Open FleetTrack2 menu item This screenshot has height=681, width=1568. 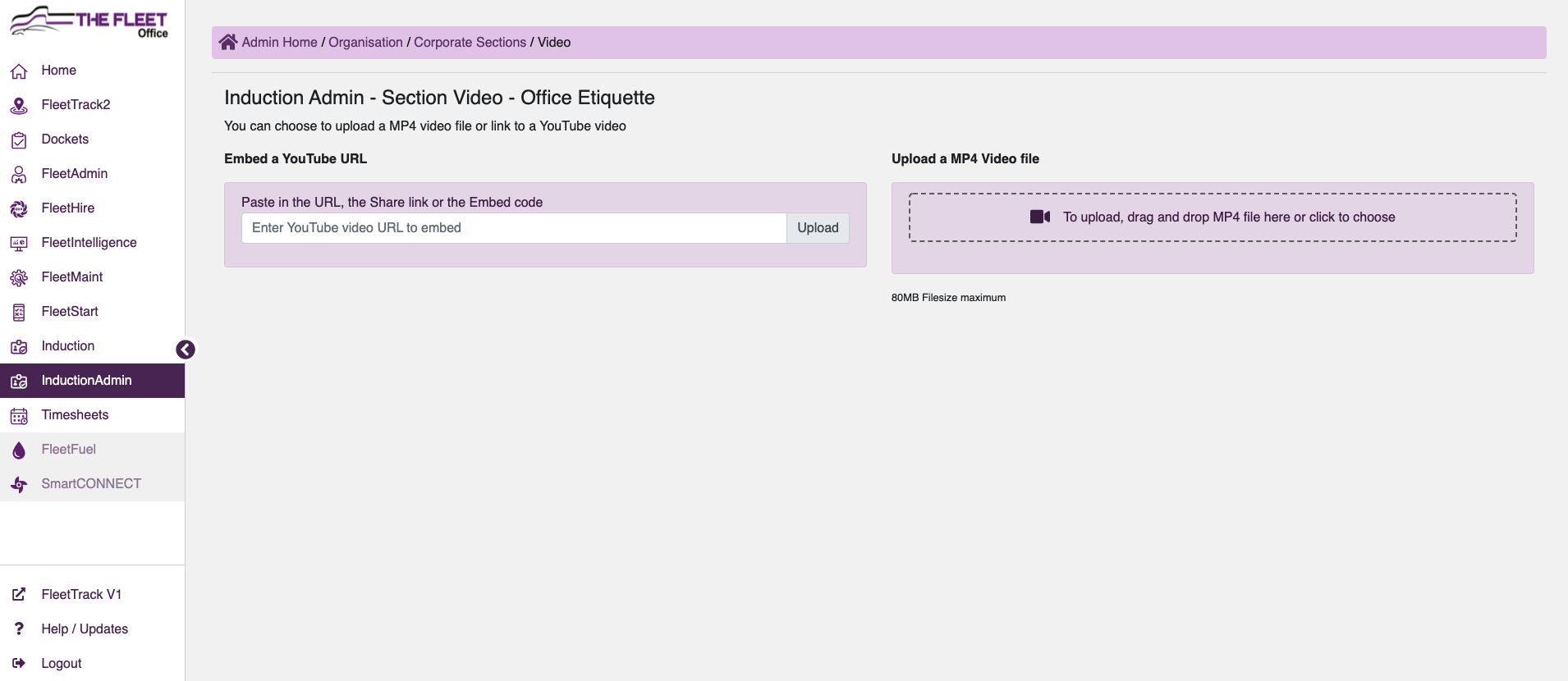point(92,105)
